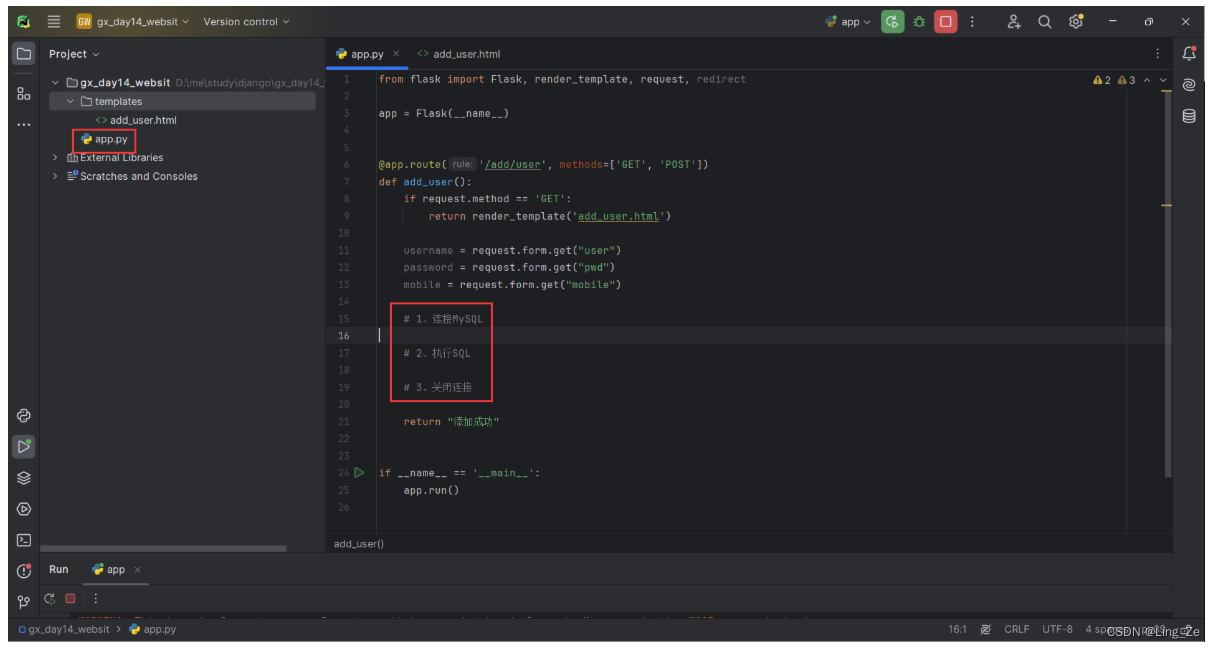Select app.py file in project tree
1216x649 pixels.
(x=104, y=139)
